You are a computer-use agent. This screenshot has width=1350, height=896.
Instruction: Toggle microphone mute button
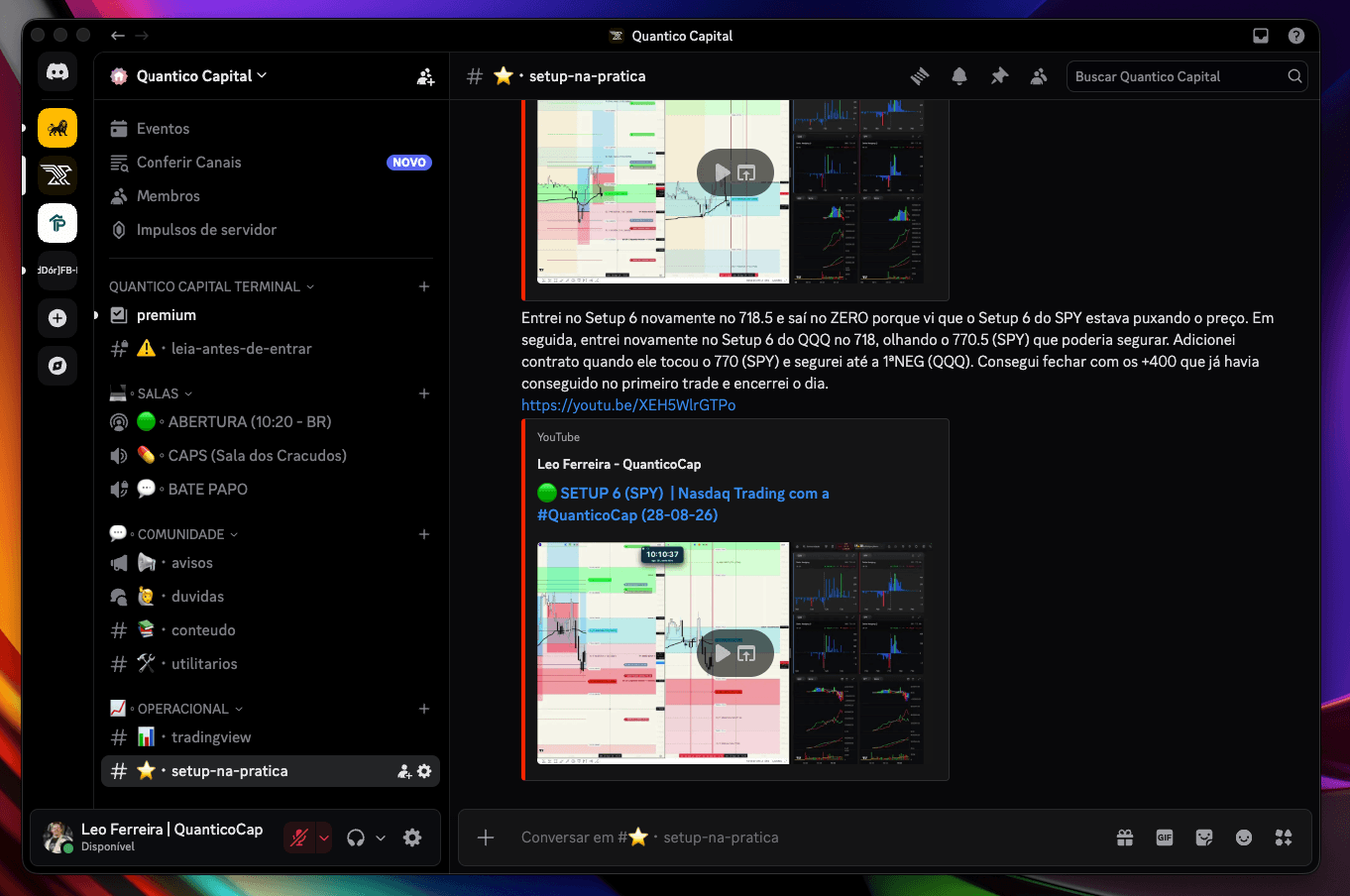(298, 838)
